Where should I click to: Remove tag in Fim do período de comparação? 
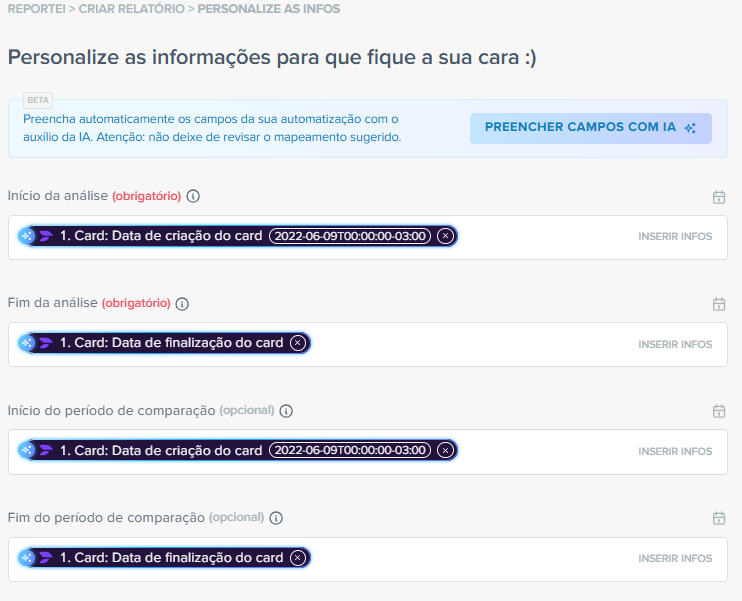(297, 557)
